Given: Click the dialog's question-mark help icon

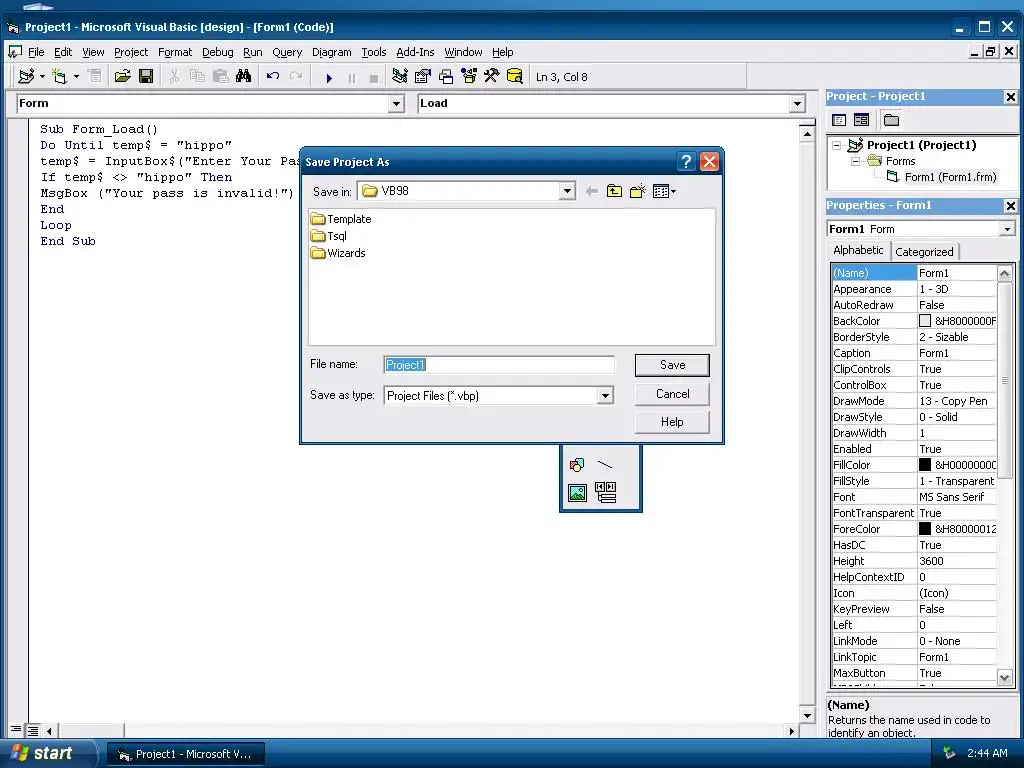Looking at the screenshot, I should click(x=686, y=161).
